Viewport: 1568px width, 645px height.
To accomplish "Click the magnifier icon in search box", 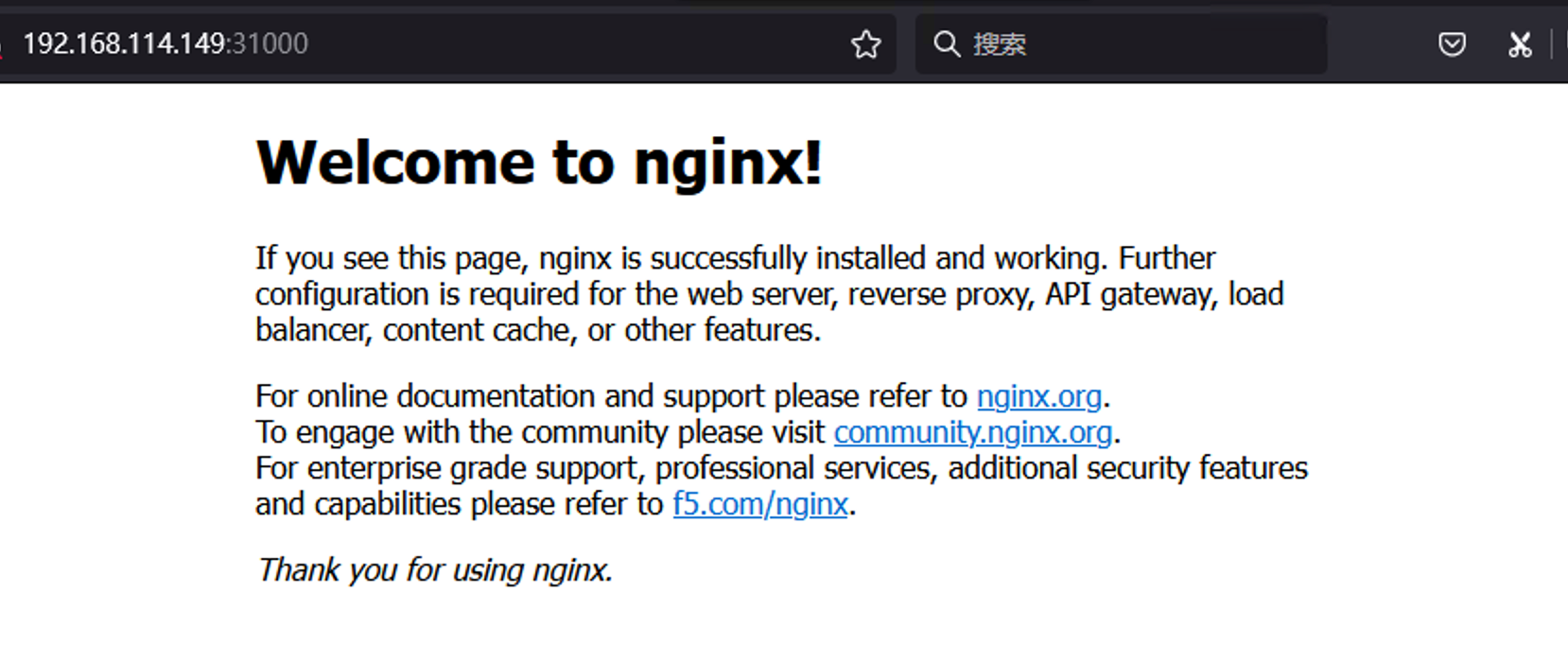I will (947, 44).
